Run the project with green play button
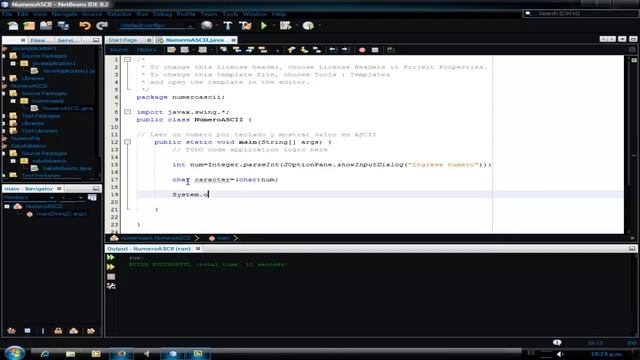 (x=264, y=26)
